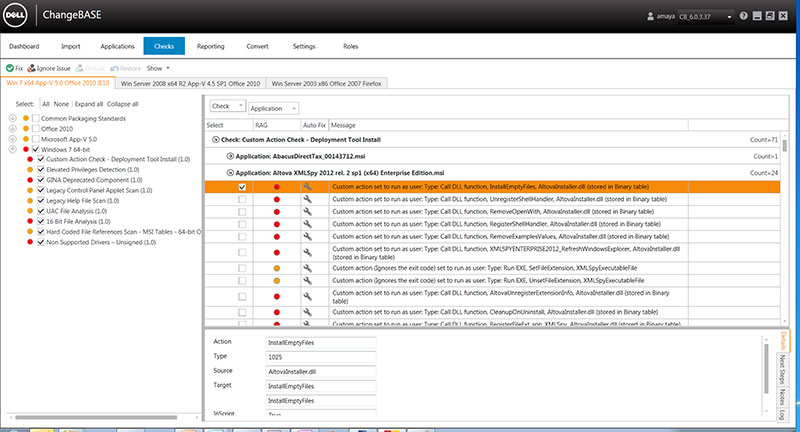Expand the Common Packaging Standards node
Image resolution: width=800 pixels, height=432 pixels.
13,118
